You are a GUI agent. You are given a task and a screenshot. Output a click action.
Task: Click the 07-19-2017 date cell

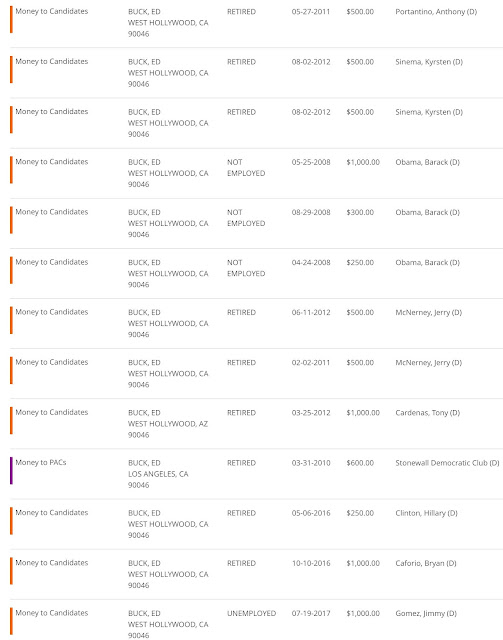click(311, 613)
